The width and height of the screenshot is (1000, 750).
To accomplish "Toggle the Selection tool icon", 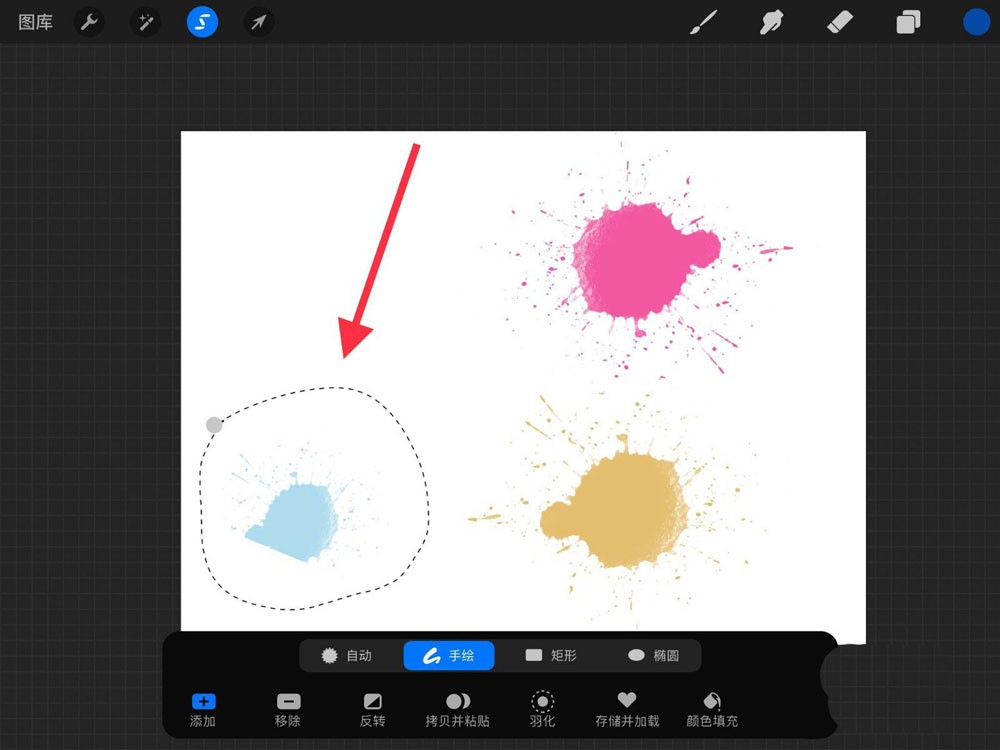I will 202,22.
